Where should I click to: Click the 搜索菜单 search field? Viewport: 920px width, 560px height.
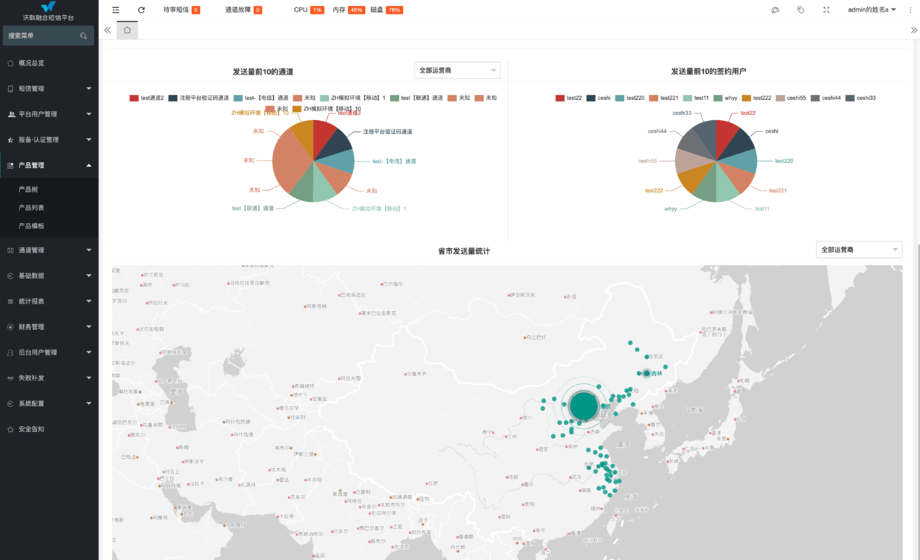48,36
